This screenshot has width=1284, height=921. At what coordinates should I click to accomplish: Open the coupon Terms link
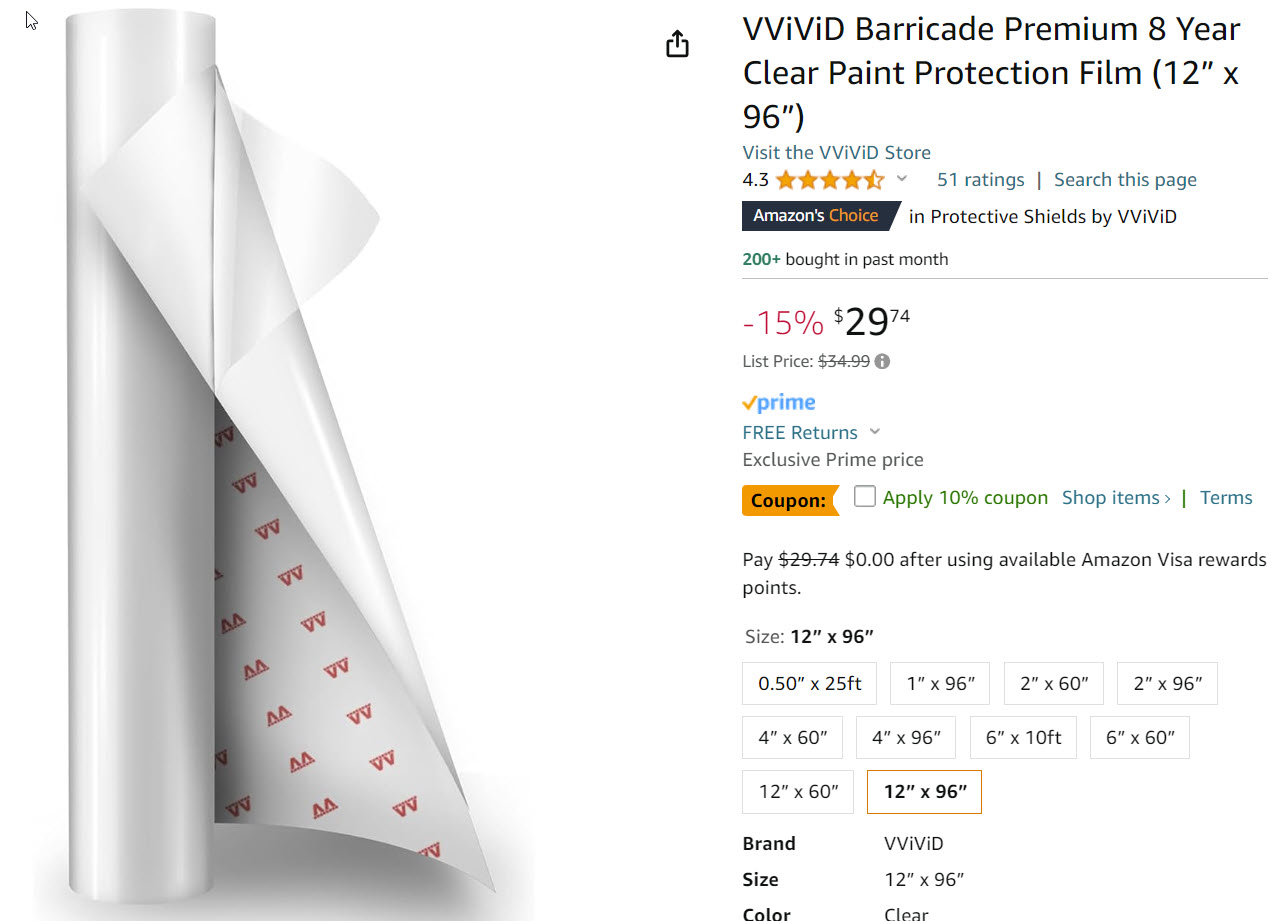coord(1226,498)
